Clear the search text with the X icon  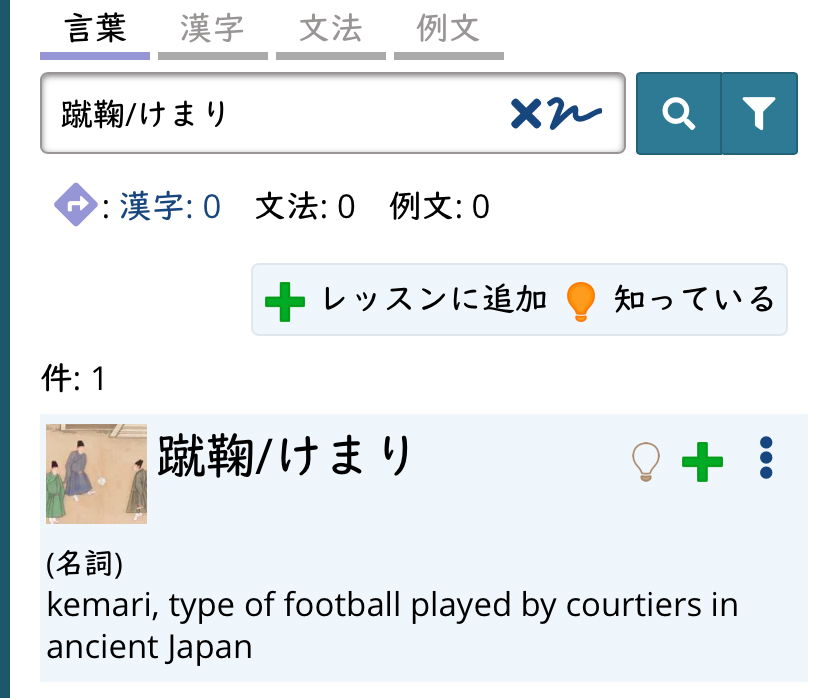click(526, 114)
